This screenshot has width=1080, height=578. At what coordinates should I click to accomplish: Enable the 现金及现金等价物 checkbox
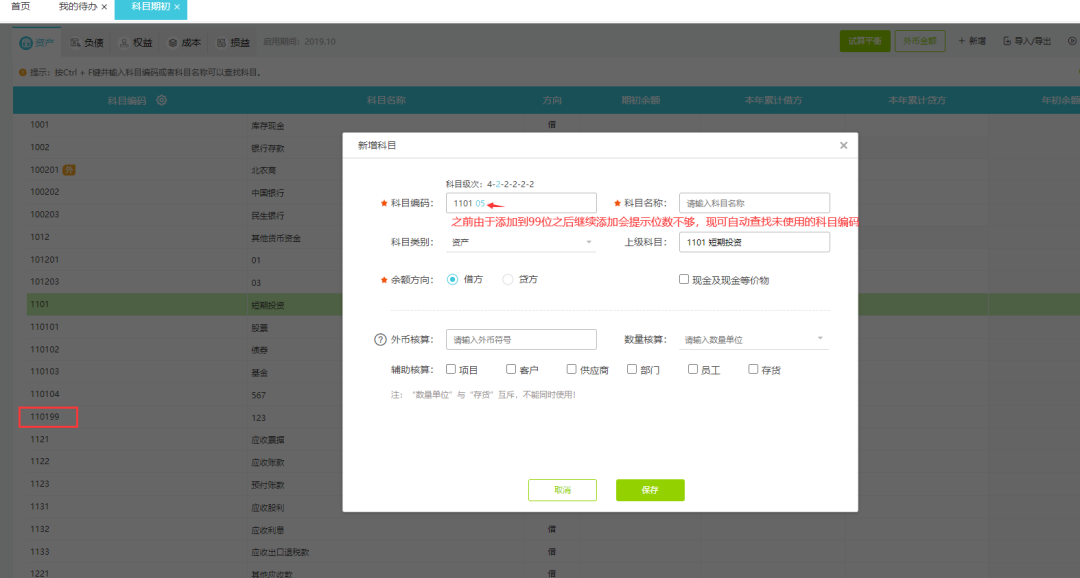pos(684,280)
